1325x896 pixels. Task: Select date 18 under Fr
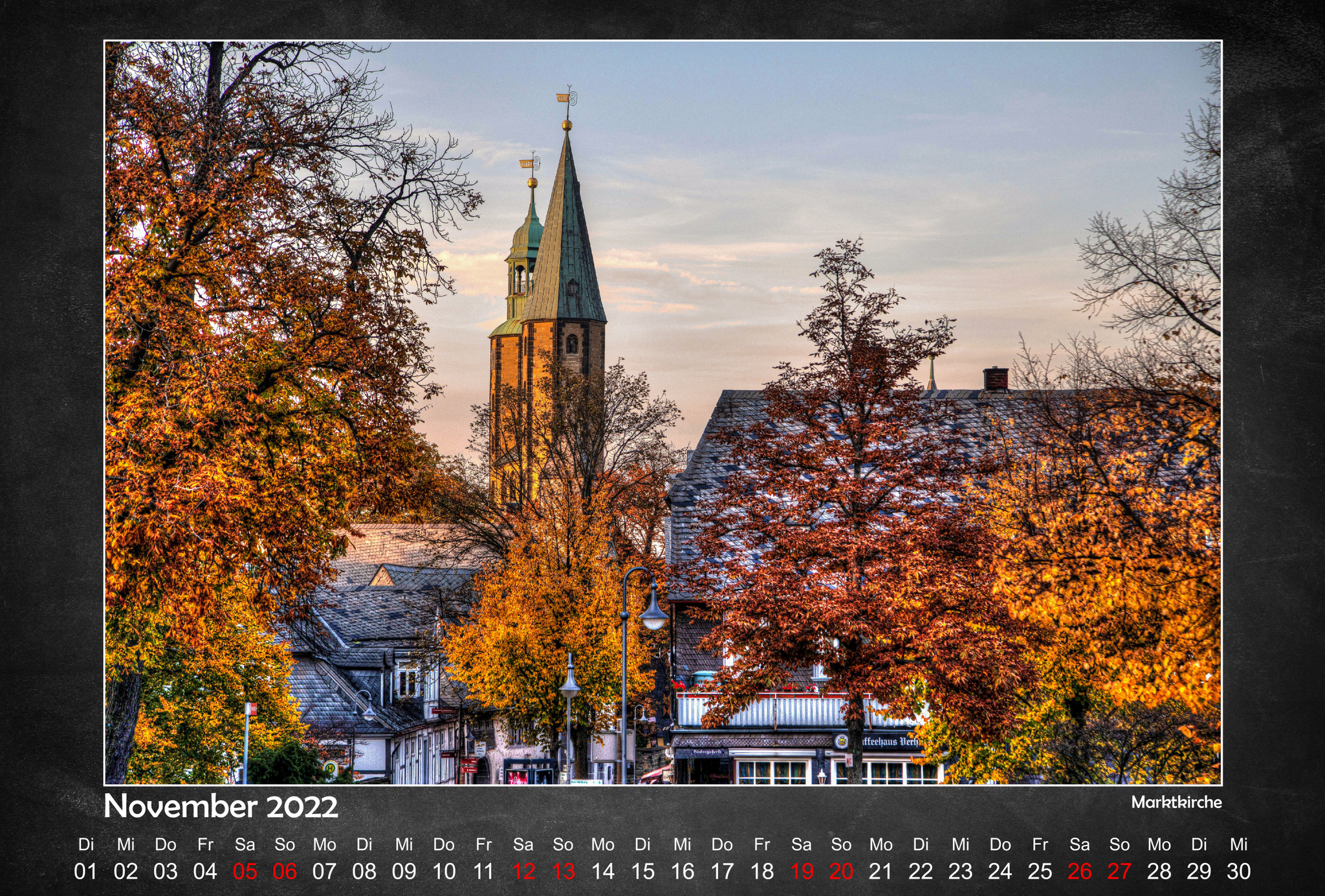(762, 871)
